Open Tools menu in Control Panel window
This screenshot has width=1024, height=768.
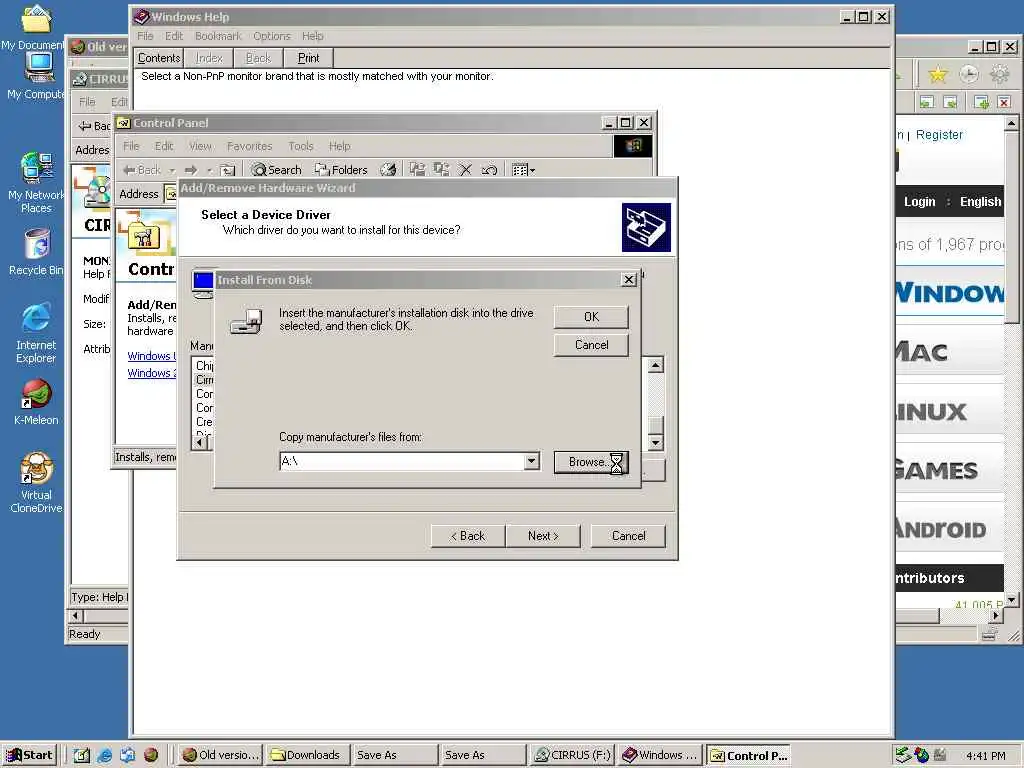pos(300,146)
